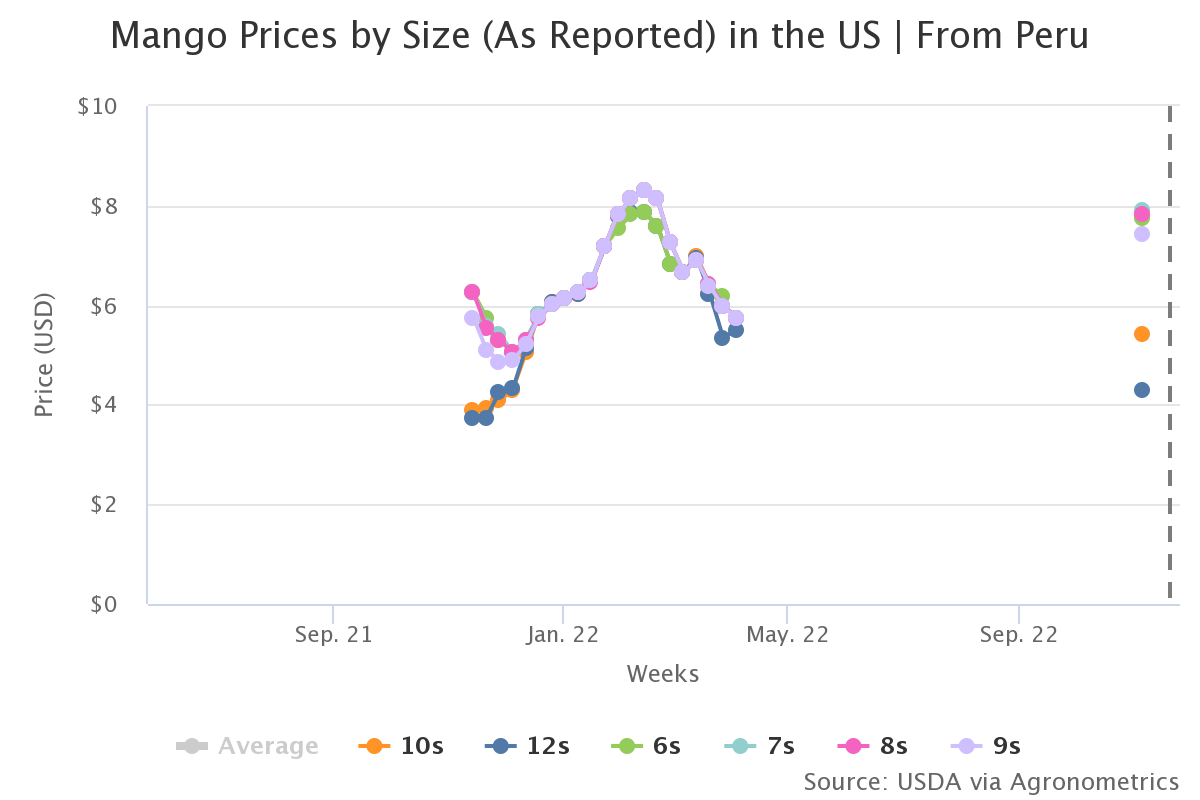The height and width of the screenshot is (800, 1200).
Task: Click the 9s peak data point above $8
Action: (644, 190)
